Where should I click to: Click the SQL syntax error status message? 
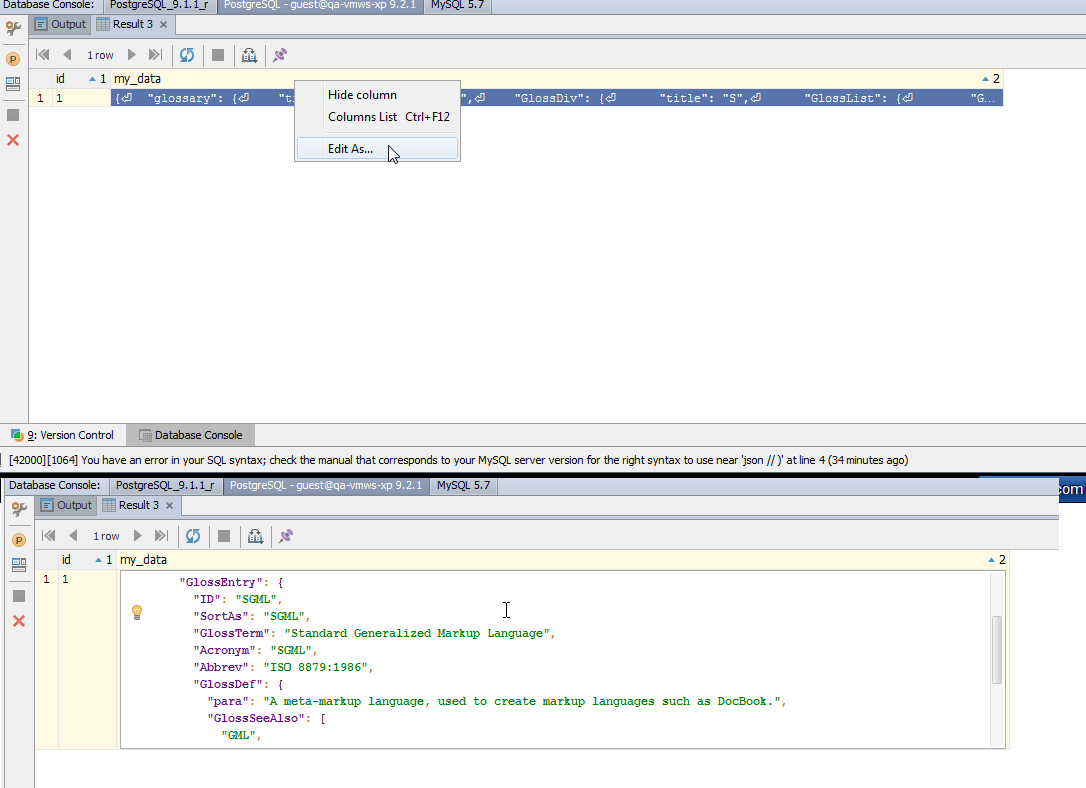[459, 460]
